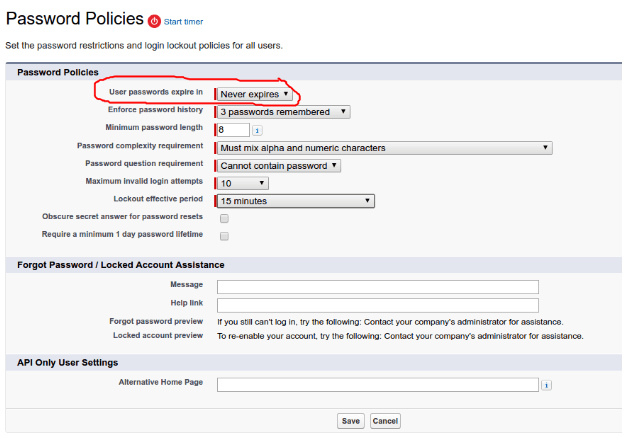
Task: Open the Password complexity requirement dropdown
Action: 385,148
